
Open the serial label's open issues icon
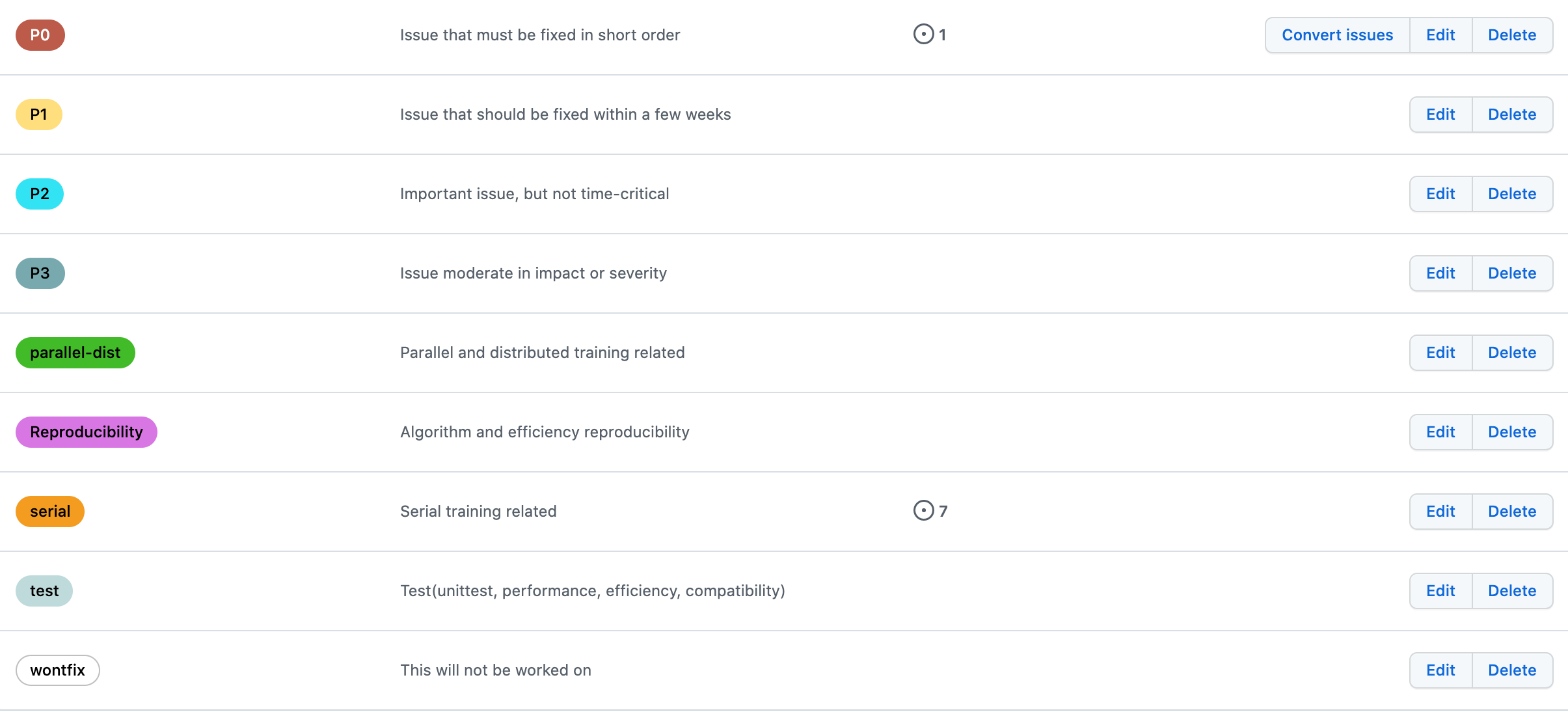point(923,511)
